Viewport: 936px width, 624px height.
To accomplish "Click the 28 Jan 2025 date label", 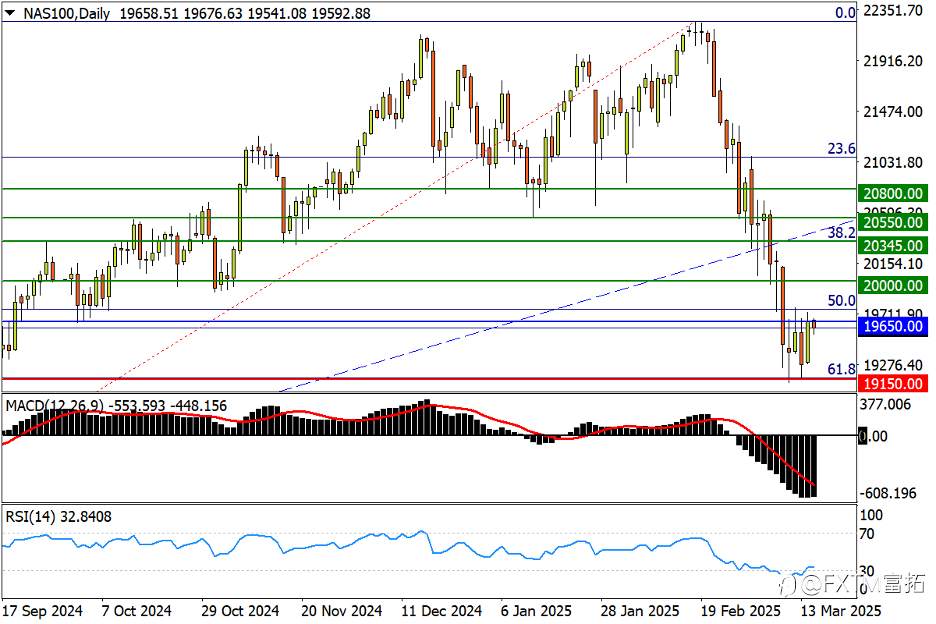I will pyautogui.click(x=641, y=611).
